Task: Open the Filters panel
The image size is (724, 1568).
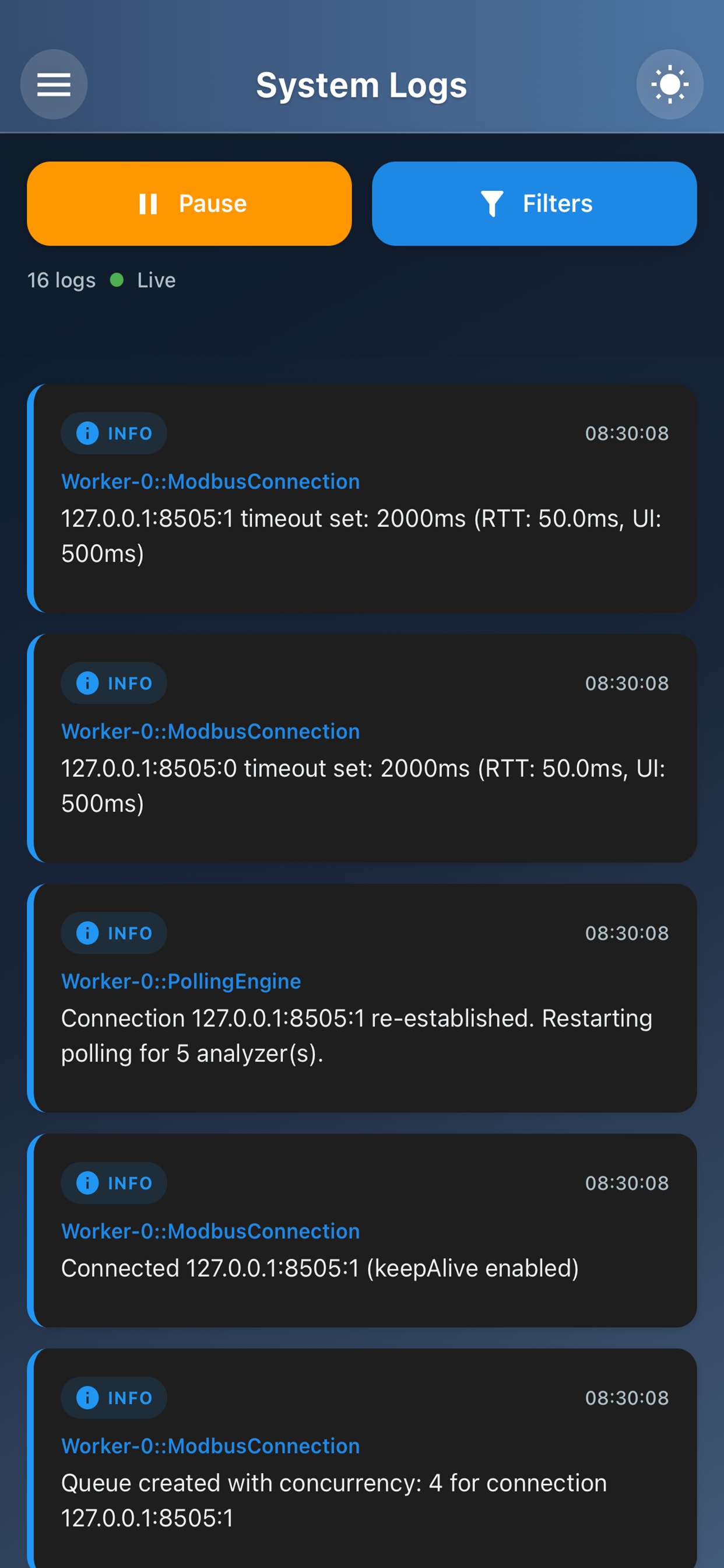Action: (533, 204)
